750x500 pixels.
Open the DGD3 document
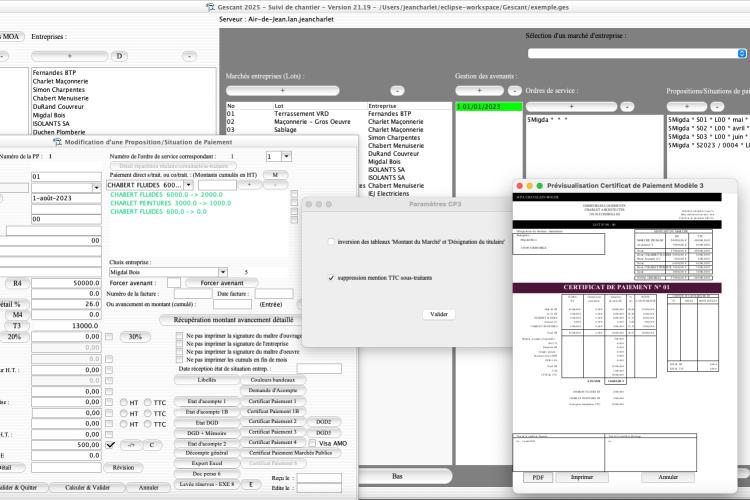(x=323, y=433)
